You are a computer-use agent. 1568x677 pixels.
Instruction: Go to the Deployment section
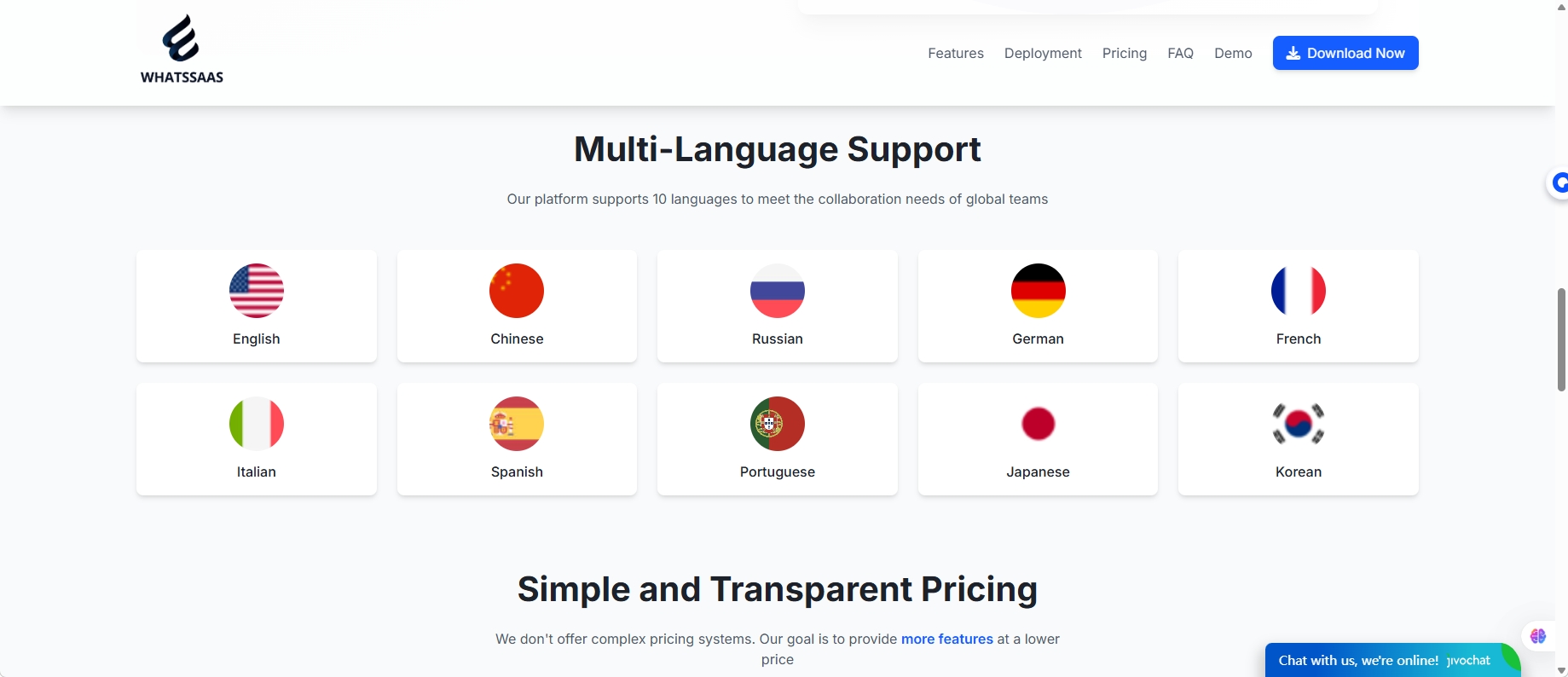(1043, 53)
